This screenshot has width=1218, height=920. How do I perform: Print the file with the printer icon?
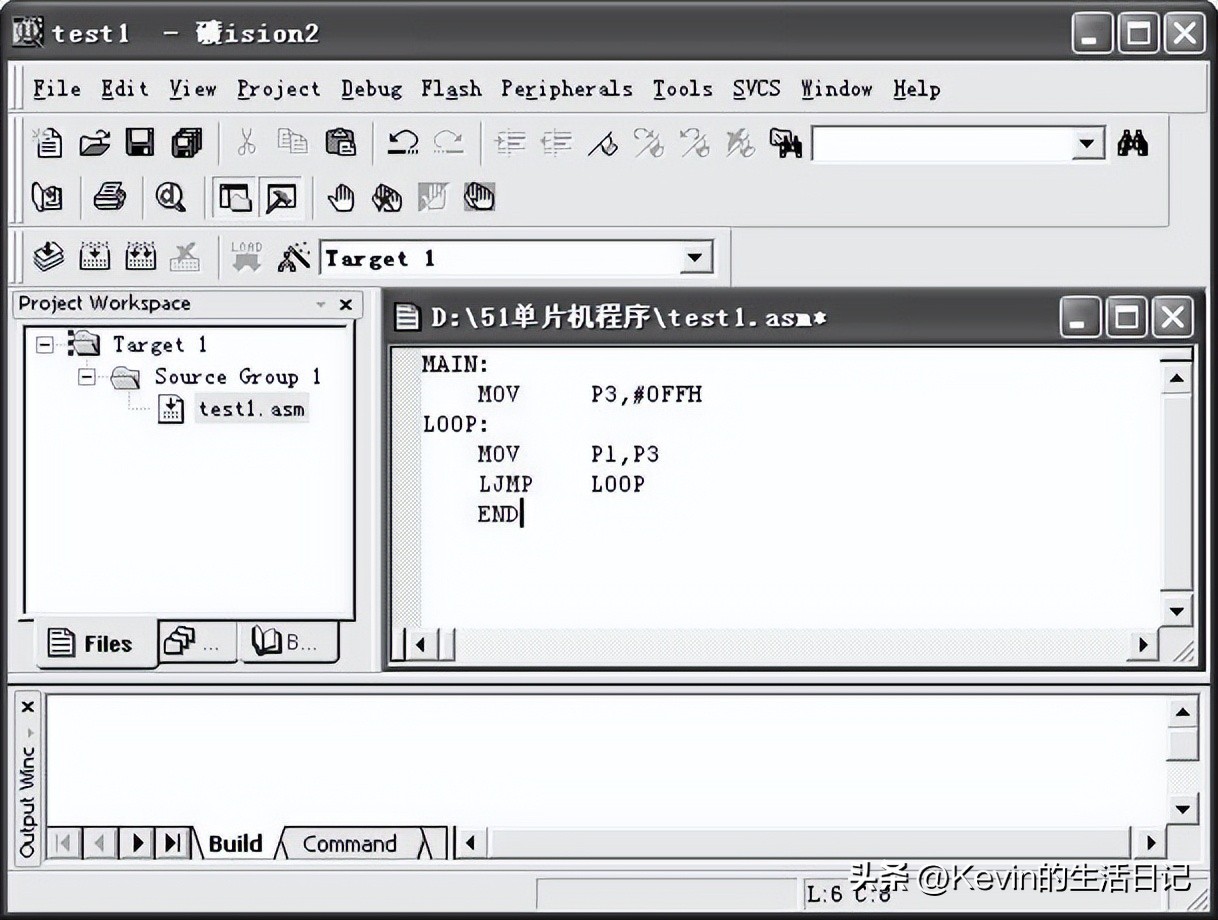tap(109, 198)
